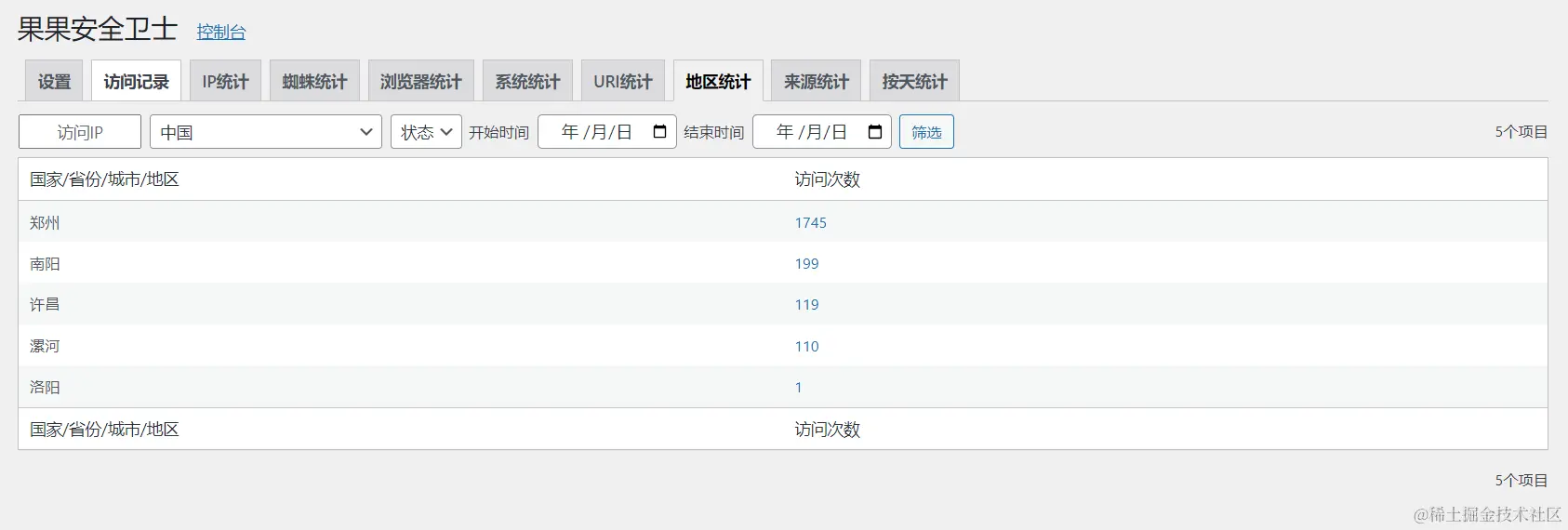The height and width of the screenshot is (530, 1568).
Task: Click the 果果安全卫士 page title
Action: click(98, 29)
